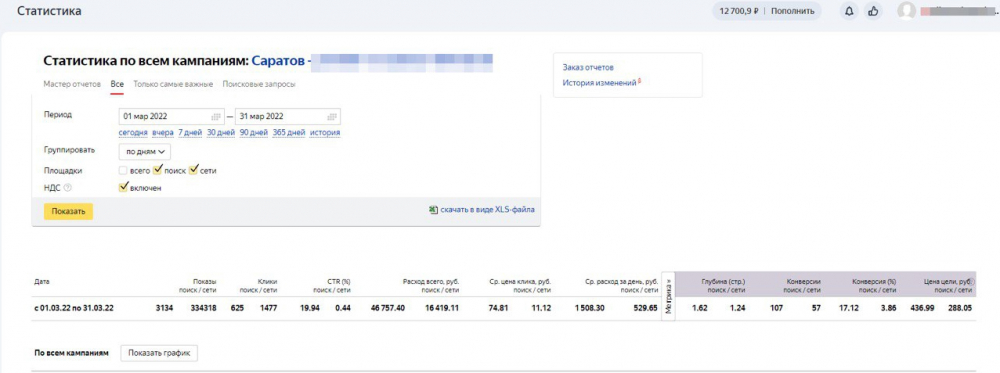Select the 'сегодня' period shortcut
The height and width of the screenshot is (373, 1000).
tap(133, 133)
